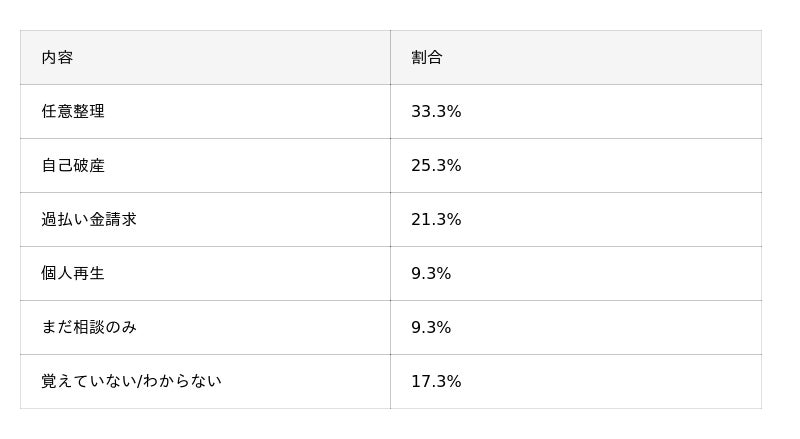Click the 9.3% value beside まだ相談のみ
Screen dimensions: 800x439
point(431,328)
